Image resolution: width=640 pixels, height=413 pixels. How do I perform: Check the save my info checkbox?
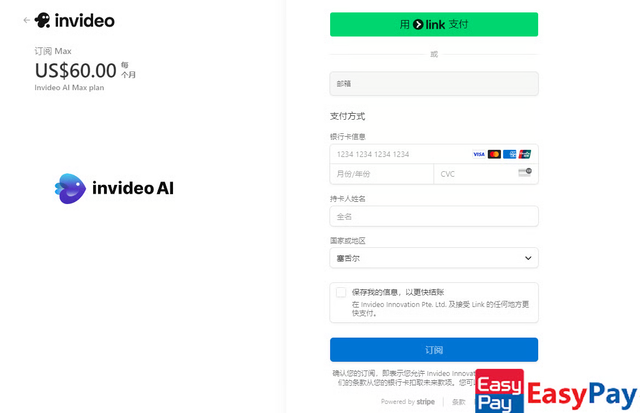pos(341,292)
